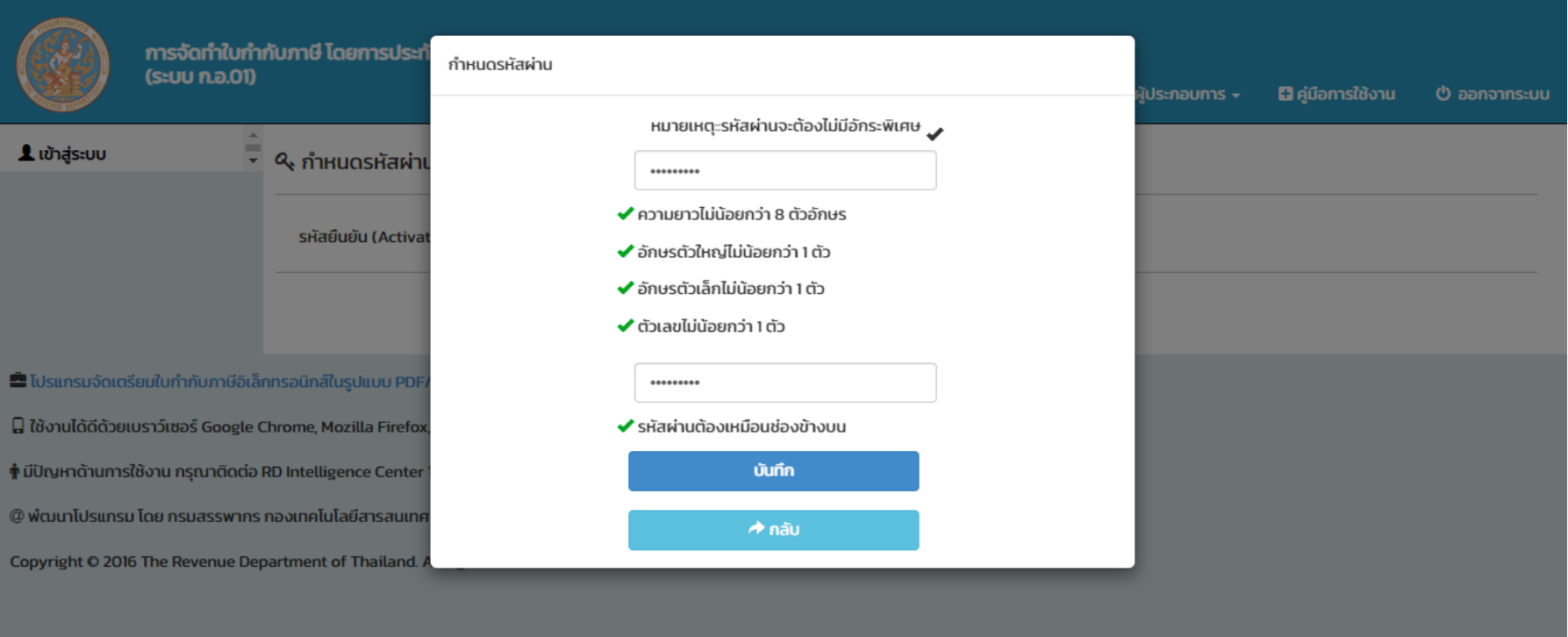This screenshot has height=637, width=1568.
Task: Click the briefcase icon in the footer
Action: [x=18, y=381]
